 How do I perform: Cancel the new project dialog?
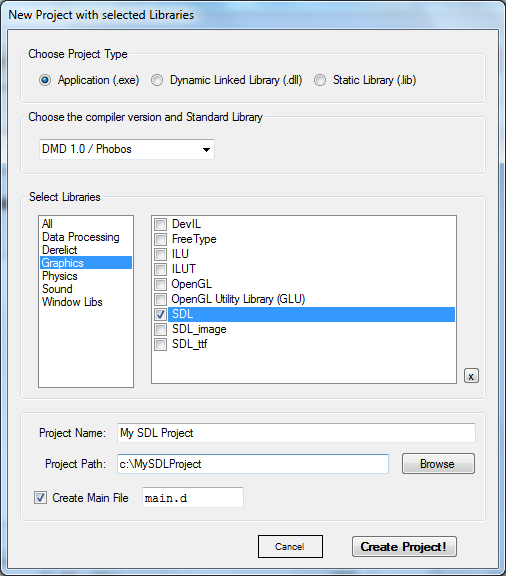[290, 547]
